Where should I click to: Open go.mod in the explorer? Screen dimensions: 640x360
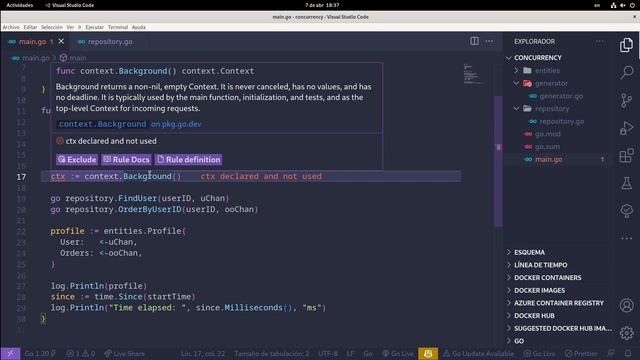tap(548, 134)
